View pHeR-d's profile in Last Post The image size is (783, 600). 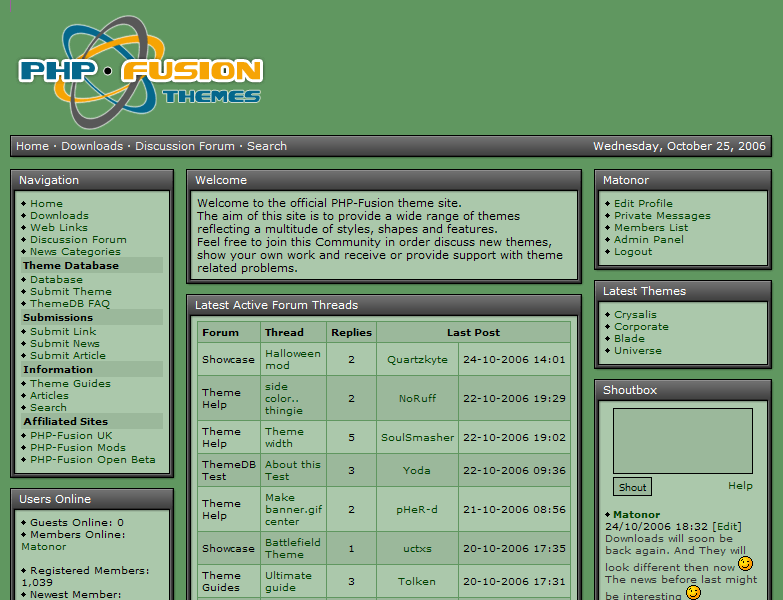(417, 509)
